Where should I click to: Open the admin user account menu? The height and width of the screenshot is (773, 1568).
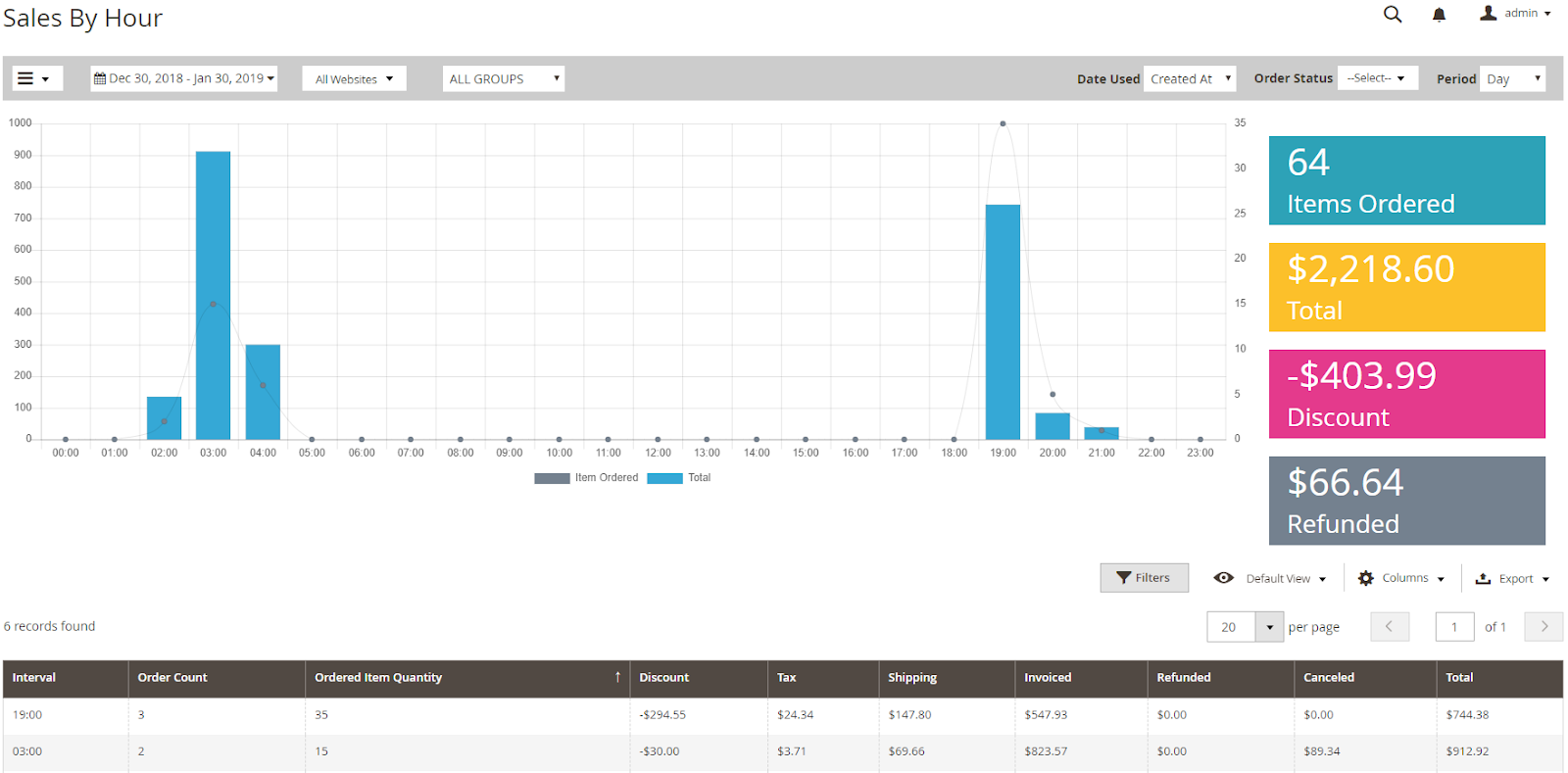coord(1515,14)
